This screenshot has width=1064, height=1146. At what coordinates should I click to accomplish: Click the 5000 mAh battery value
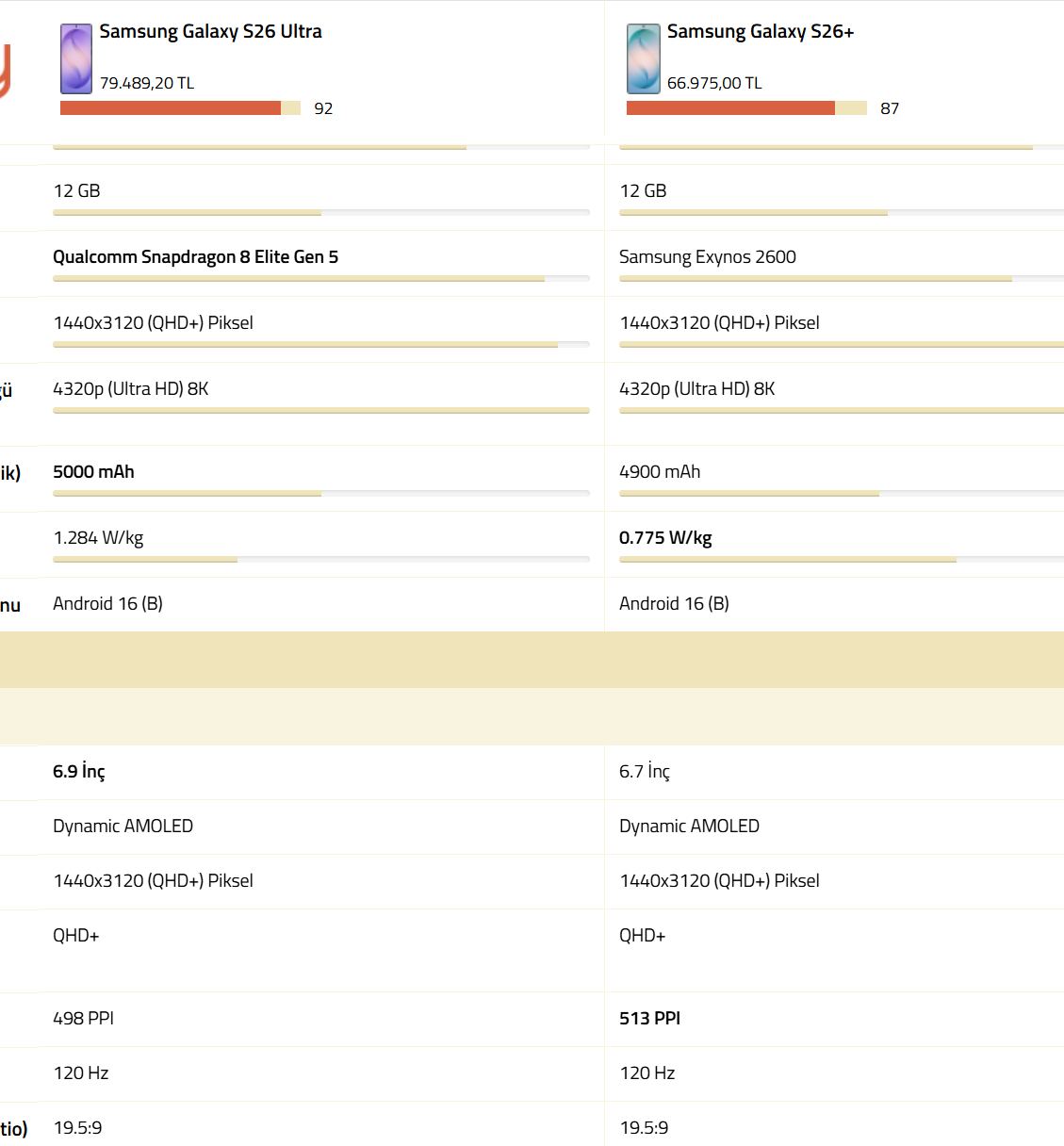(93, 471)
